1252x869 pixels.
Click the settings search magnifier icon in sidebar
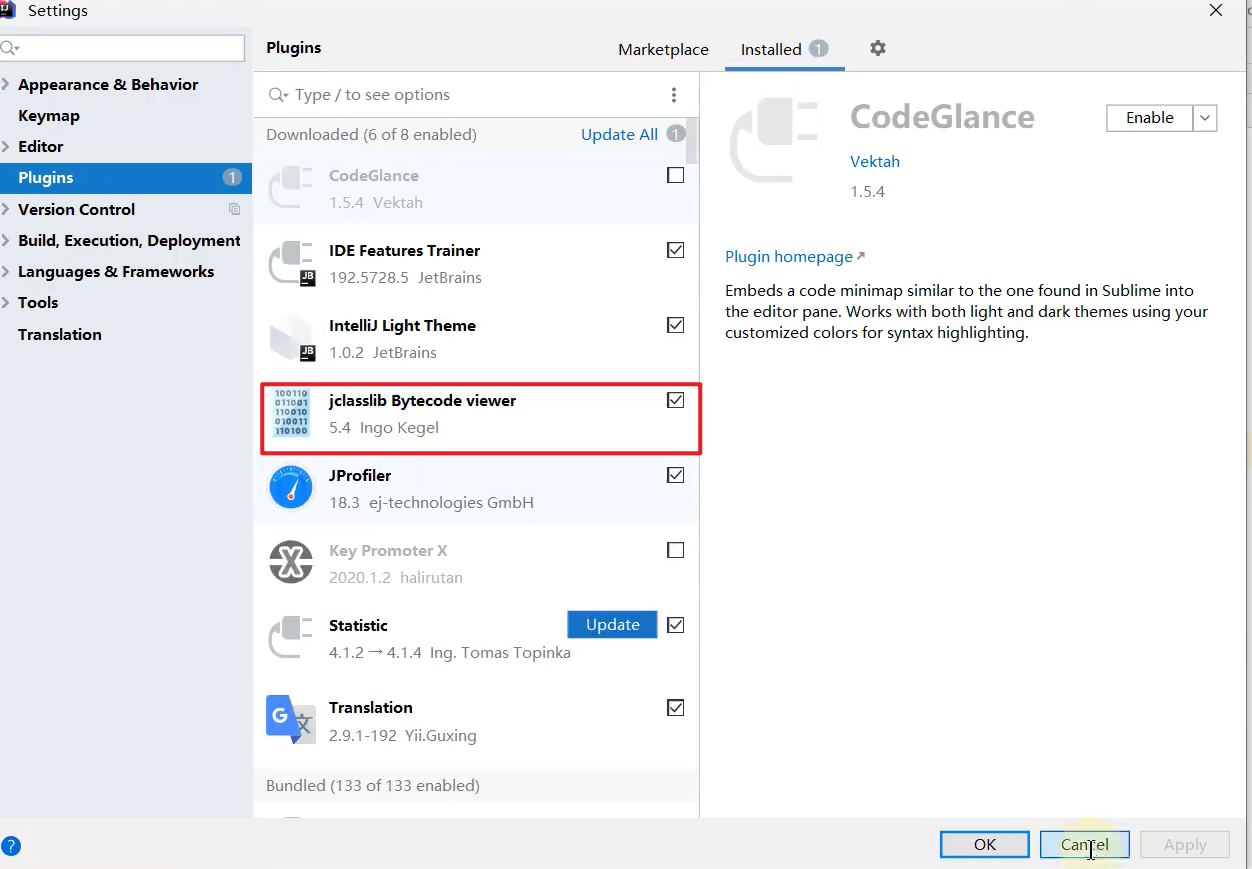10,48
